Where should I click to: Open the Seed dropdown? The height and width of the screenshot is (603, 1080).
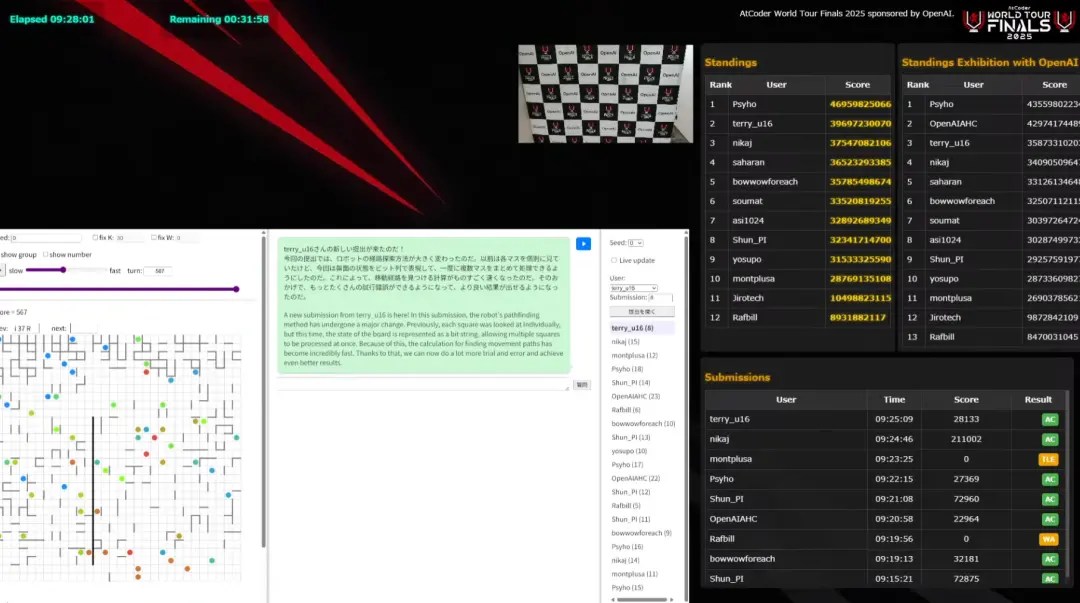click(x=636, y=243)
